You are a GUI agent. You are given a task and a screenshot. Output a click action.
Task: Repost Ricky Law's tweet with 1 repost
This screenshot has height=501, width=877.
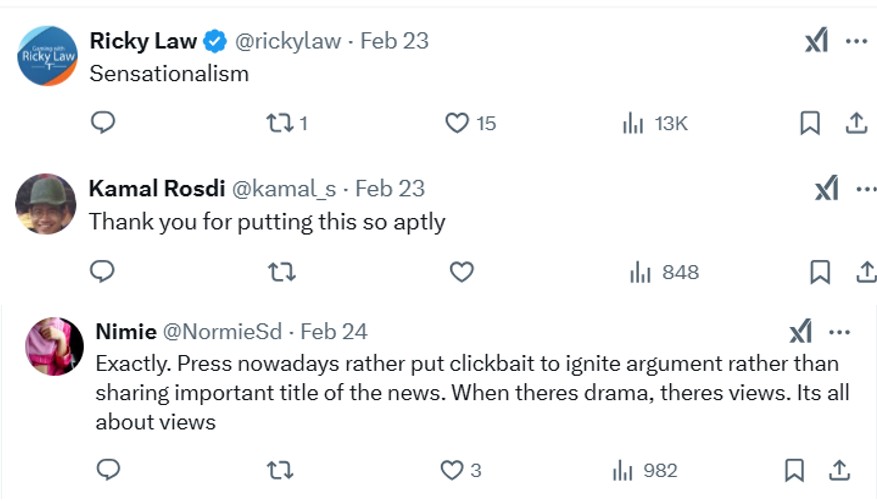pyautogui.click(x=287, y=123)
